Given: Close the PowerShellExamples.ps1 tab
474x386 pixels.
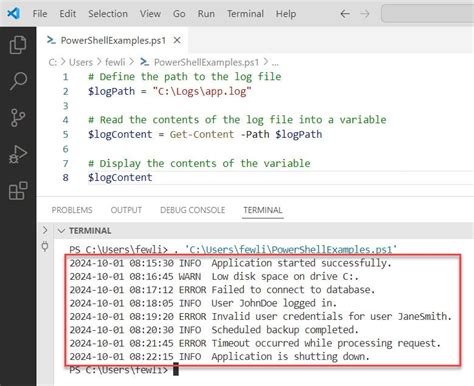Looking at the screenshot, I should (x=177, y=41).
